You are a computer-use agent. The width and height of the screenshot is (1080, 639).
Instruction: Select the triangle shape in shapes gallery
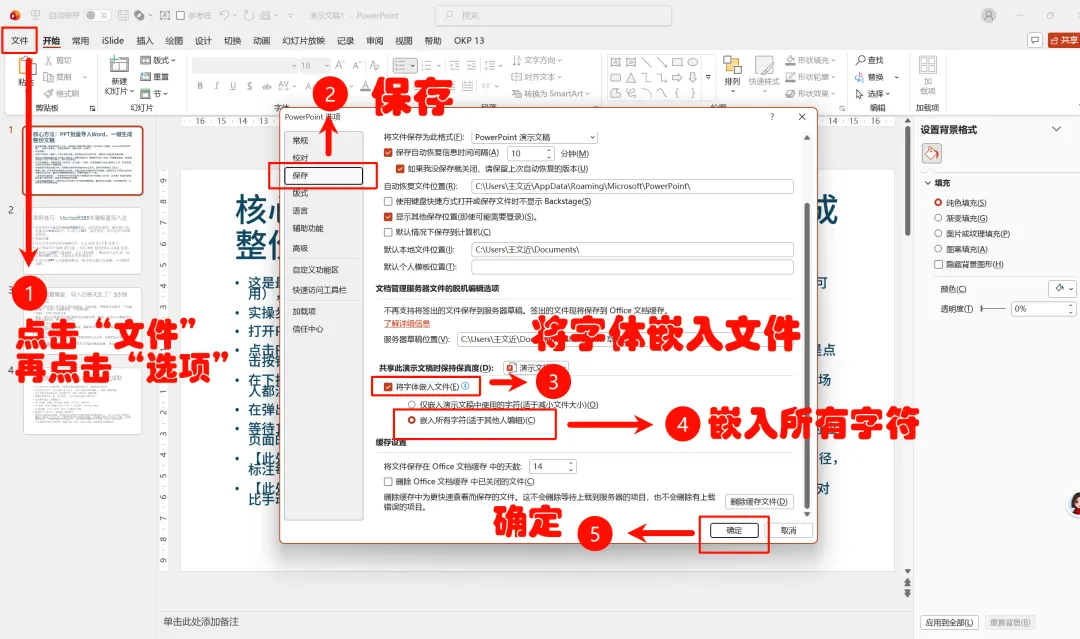[631, 78]
